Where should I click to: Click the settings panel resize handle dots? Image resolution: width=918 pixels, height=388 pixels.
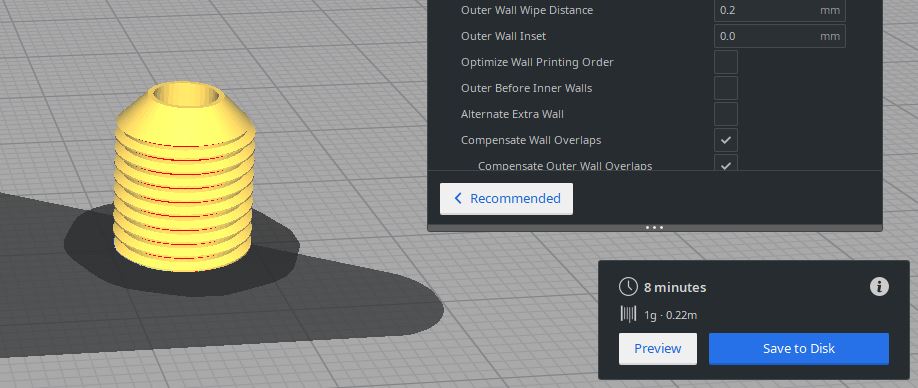coord(655,228)
